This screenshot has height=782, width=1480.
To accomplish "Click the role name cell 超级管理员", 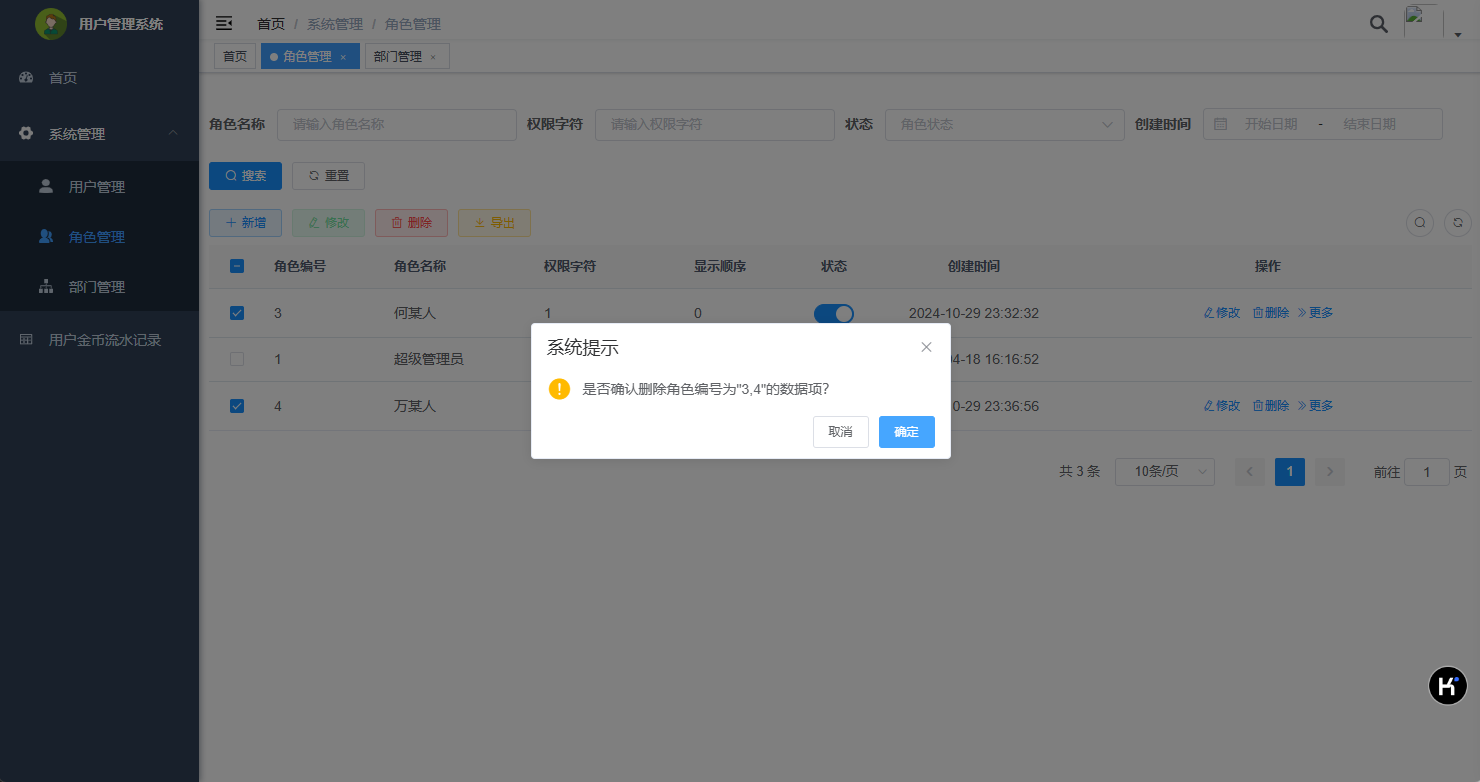I will pos(429,359).
